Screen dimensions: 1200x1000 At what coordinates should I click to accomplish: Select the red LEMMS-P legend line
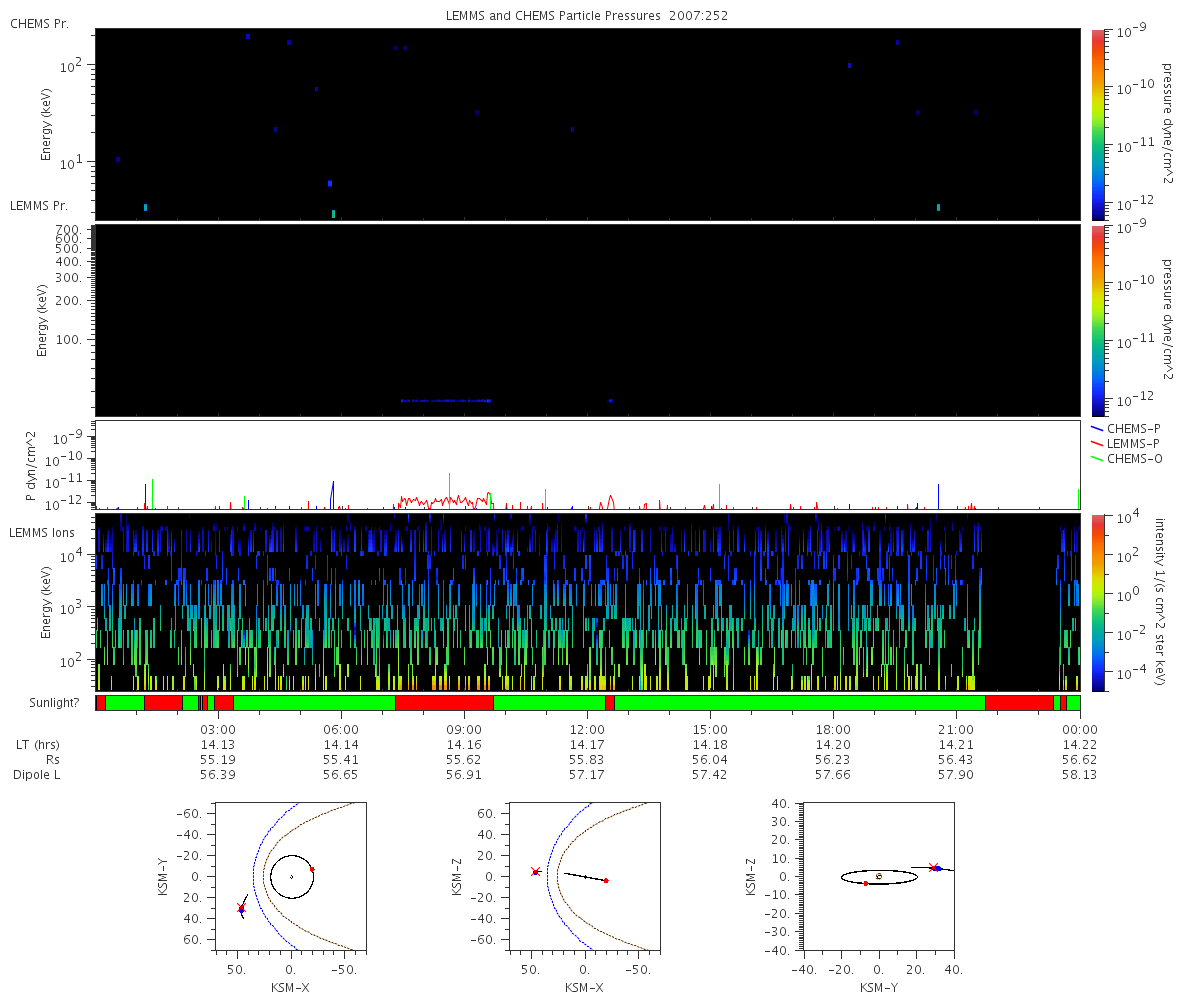[x=1097, y=443]
